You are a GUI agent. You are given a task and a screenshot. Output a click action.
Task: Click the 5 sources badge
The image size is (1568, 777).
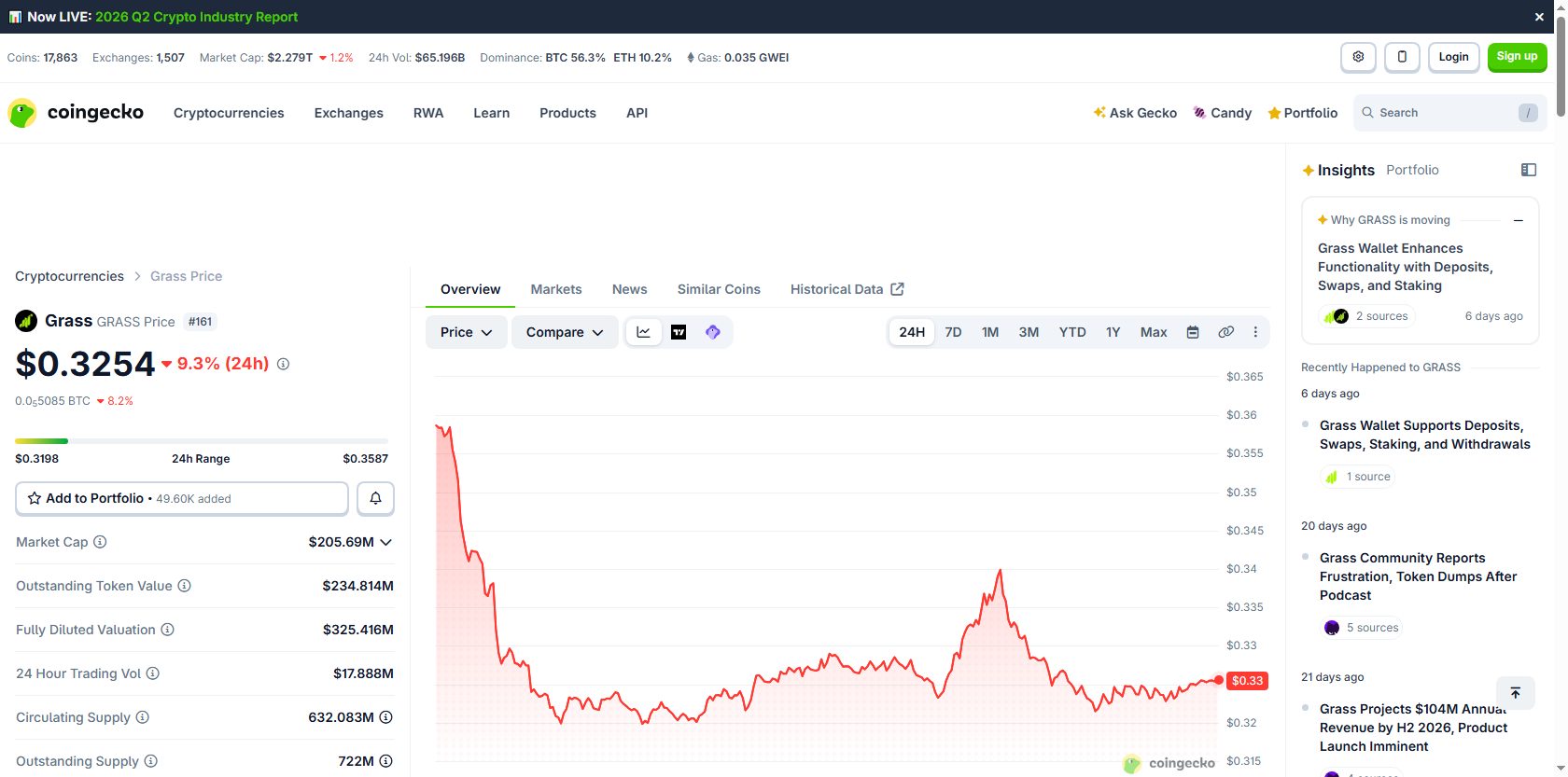pyautogui.click(x=1363, y=628)
